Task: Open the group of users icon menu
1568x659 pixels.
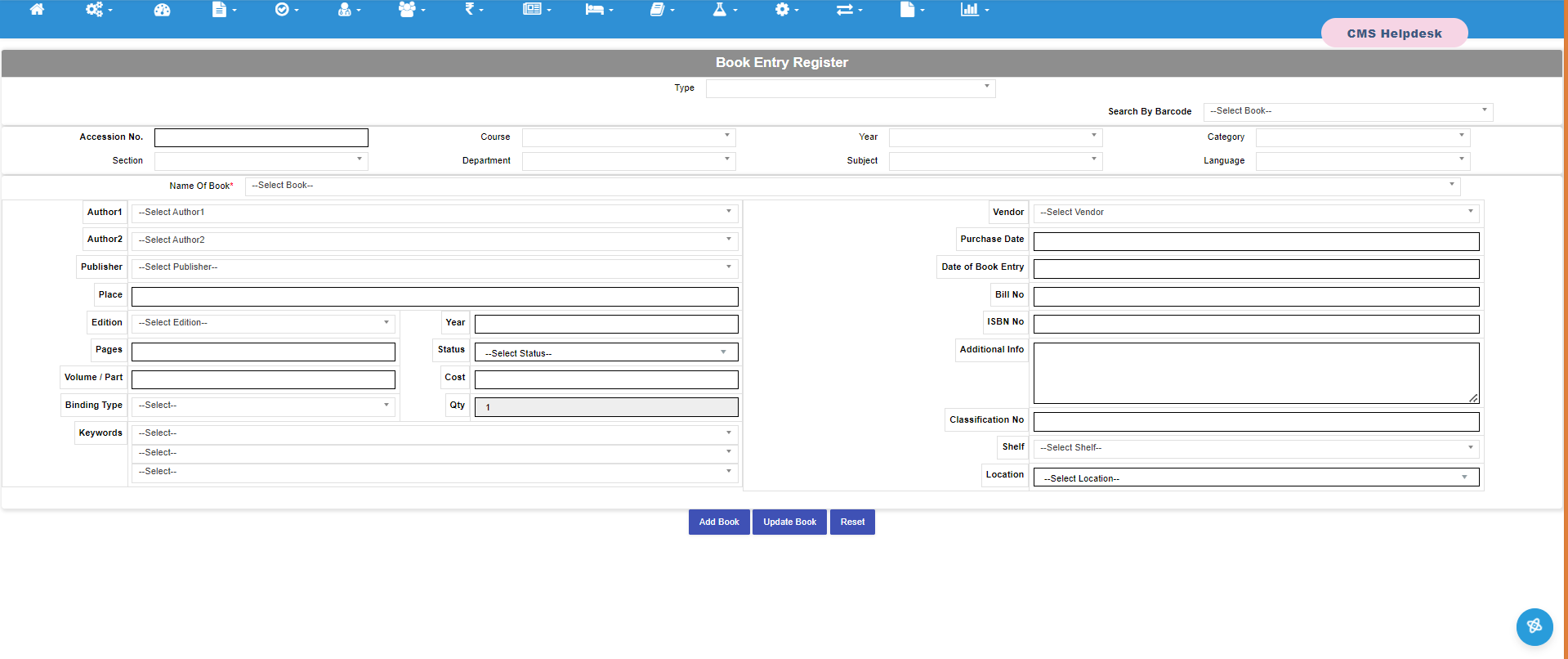Action: point(411,10)
